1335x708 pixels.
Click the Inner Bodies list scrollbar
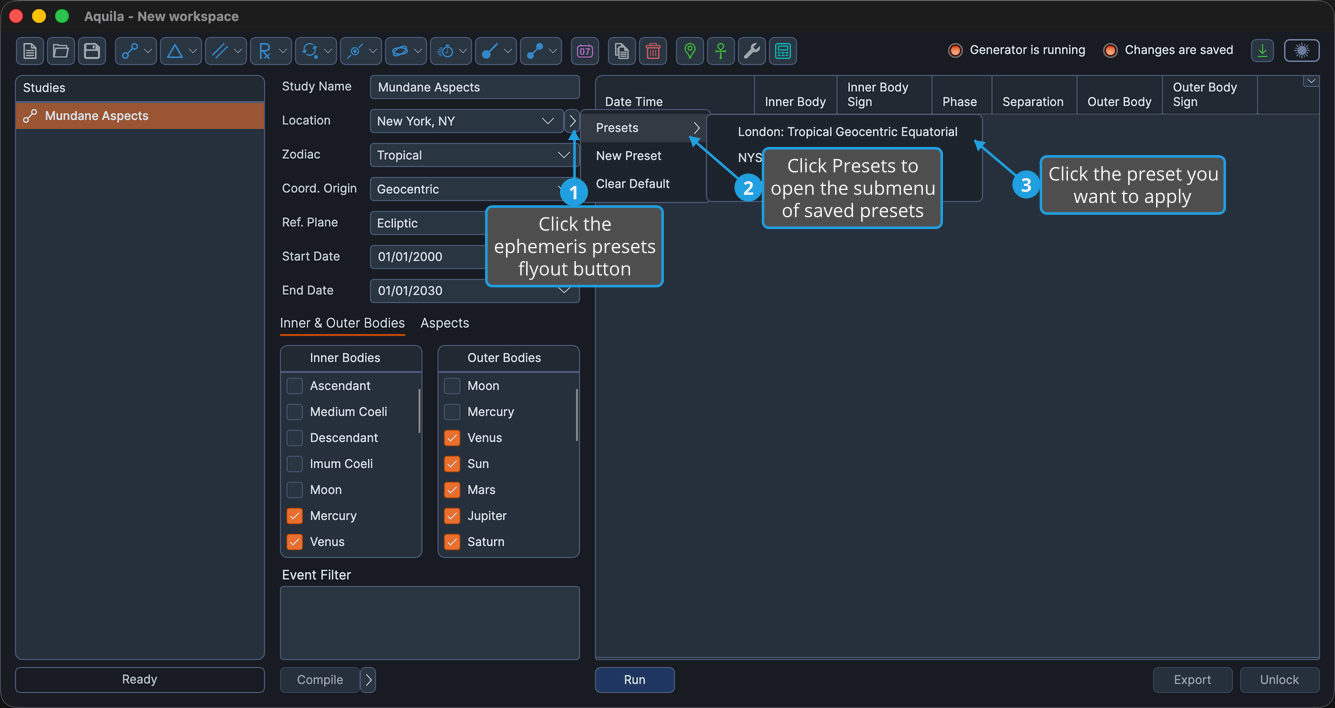click(x=419, y=411)
